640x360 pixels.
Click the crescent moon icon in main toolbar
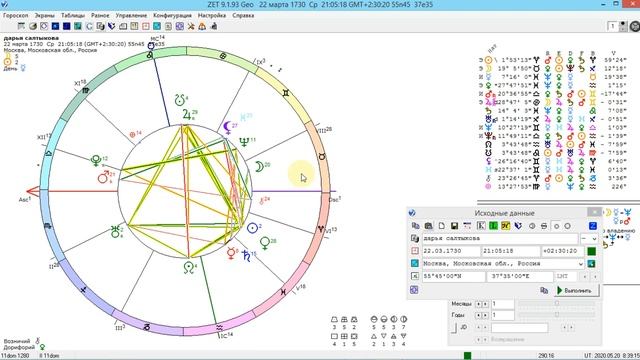point(89,27)
